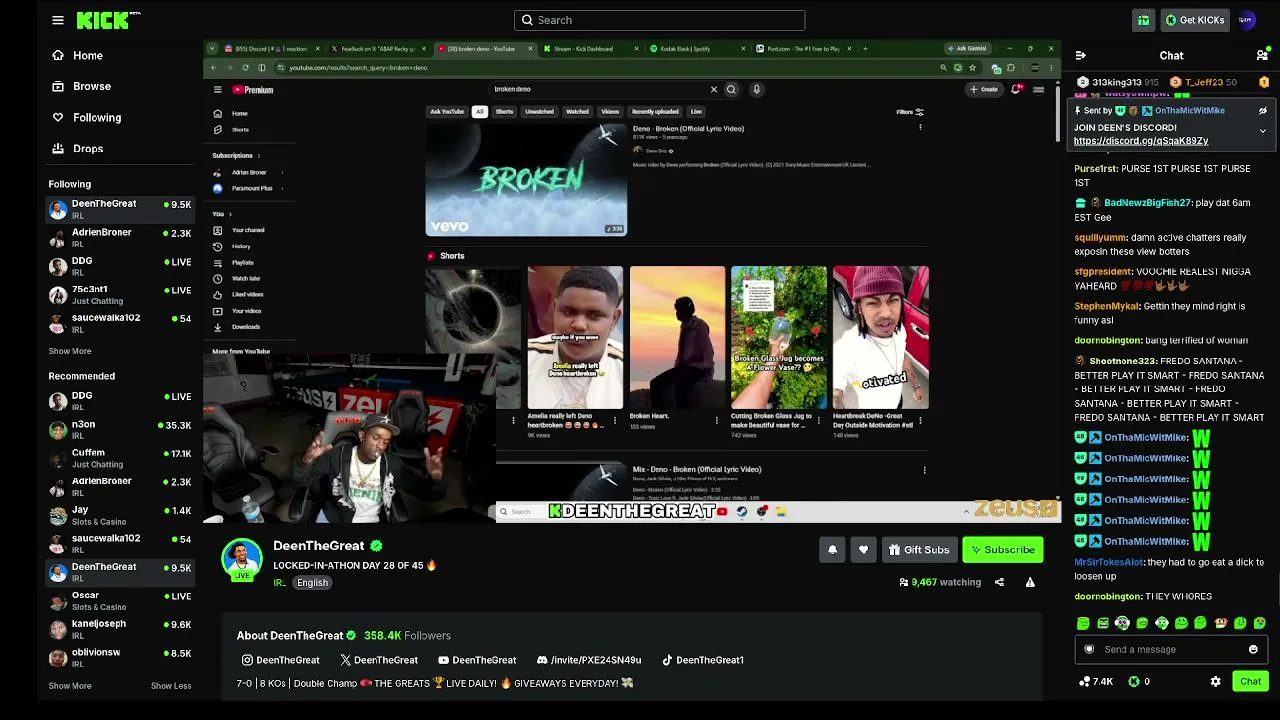Open the chat users list icon
Viewport: 1280px width, 720px height.
[x=1262, y=56]
